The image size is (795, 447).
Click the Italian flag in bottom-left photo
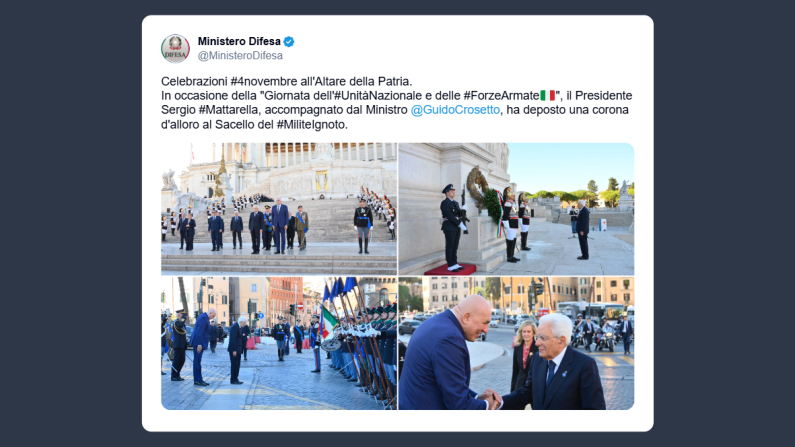point(328,323)
